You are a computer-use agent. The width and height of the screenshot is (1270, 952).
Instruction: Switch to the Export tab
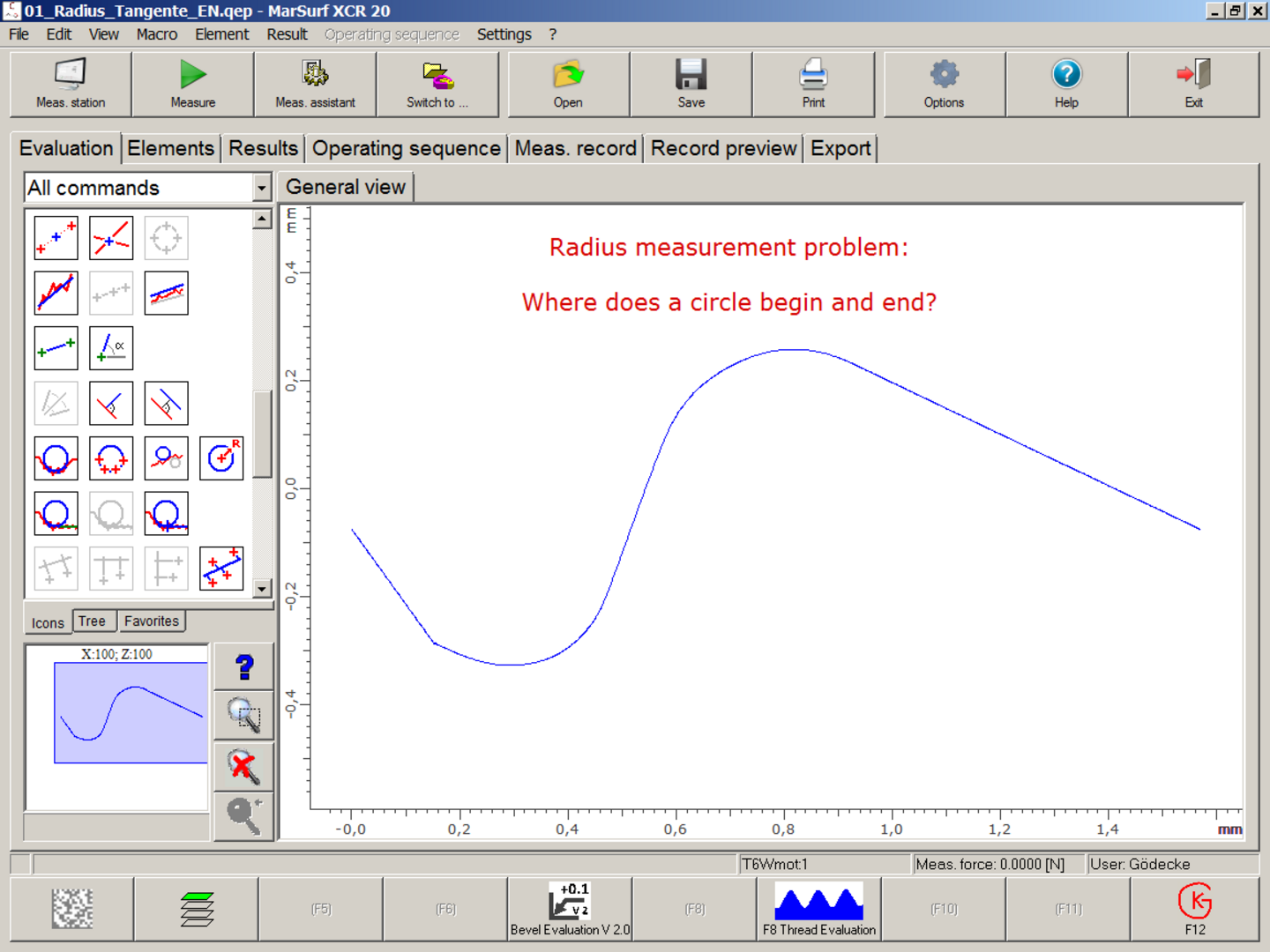coord(841,148)
